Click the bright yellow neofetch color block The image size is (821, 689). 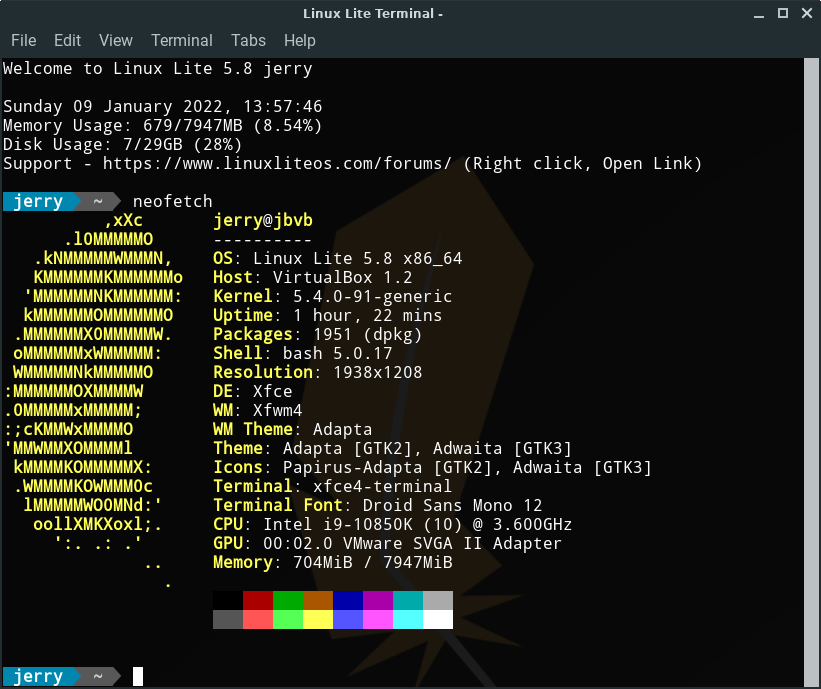pos(318,619)
